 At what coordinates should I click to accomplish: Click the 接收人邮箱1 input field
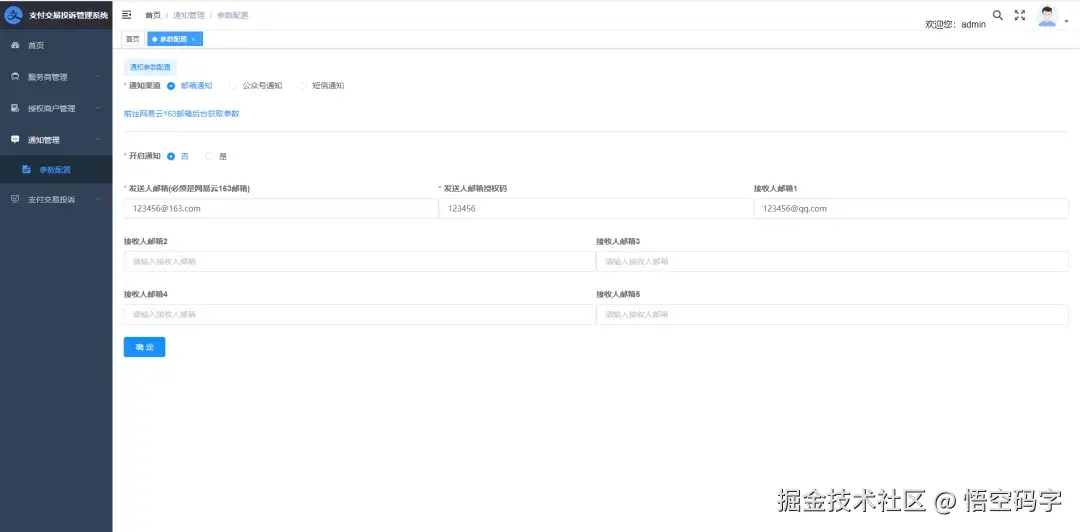coord(911,208)
